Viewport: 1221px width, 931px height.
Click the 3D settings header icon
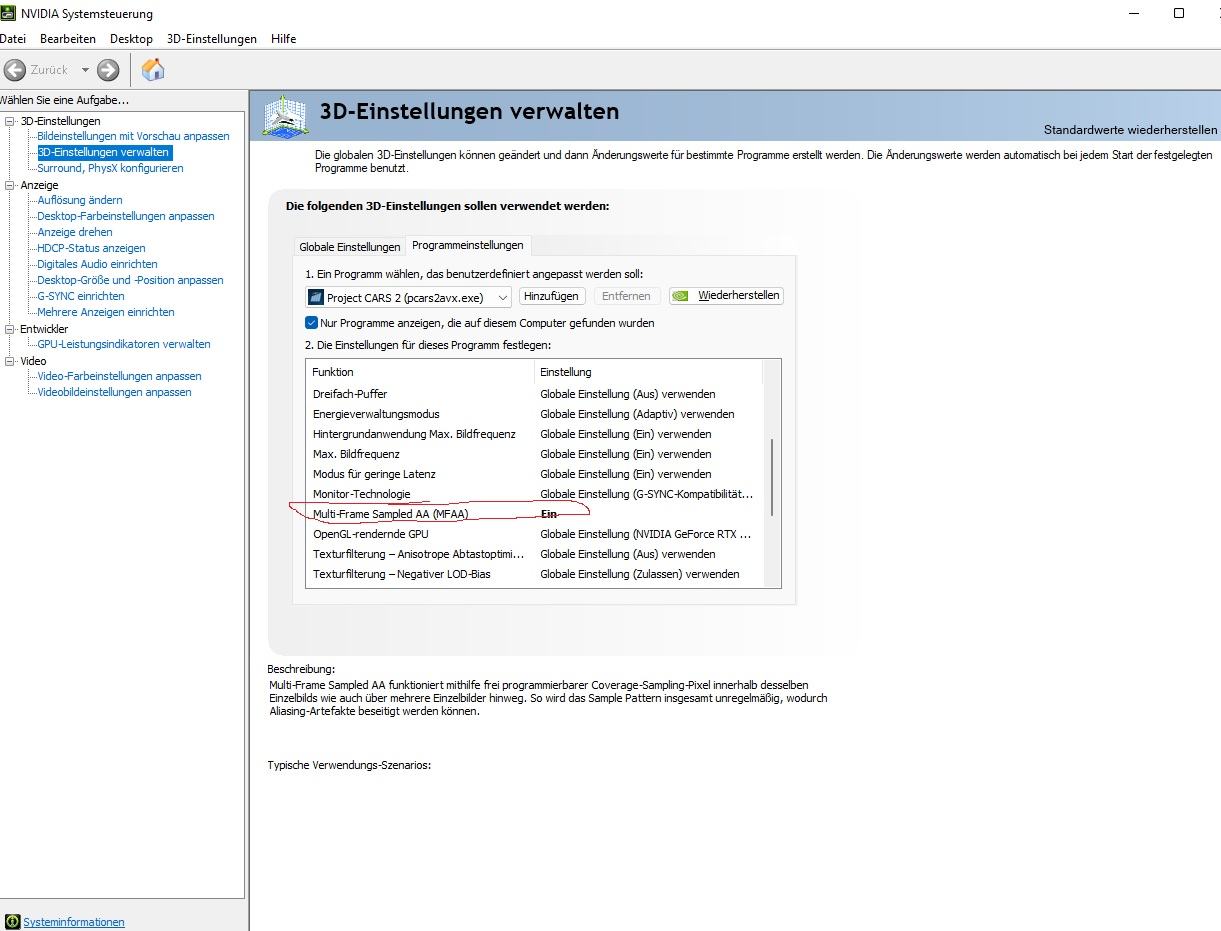pyautogui.click(x=285, y=116)
